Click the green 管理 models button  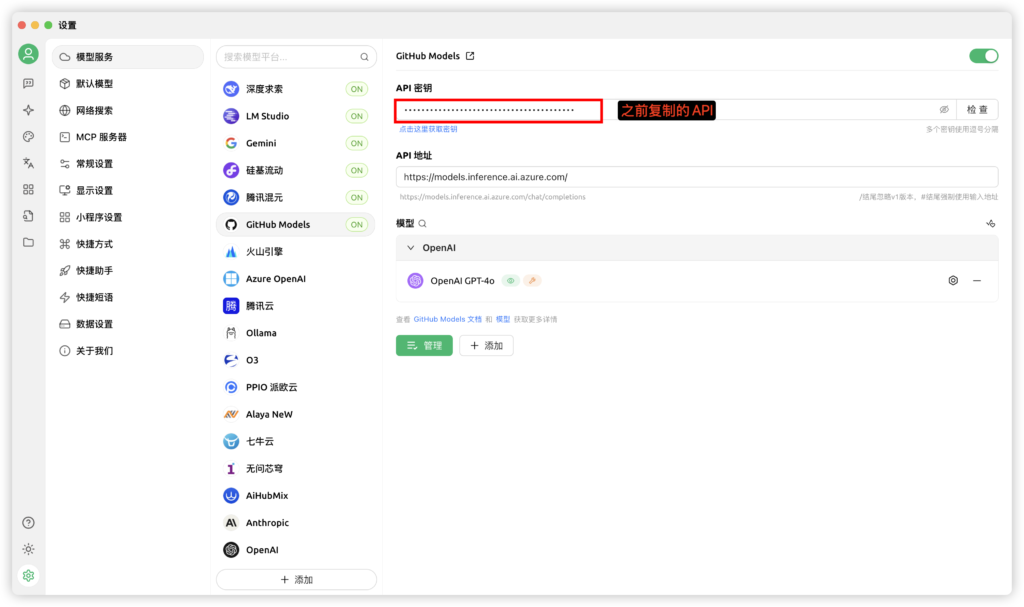tap(424, 346)
